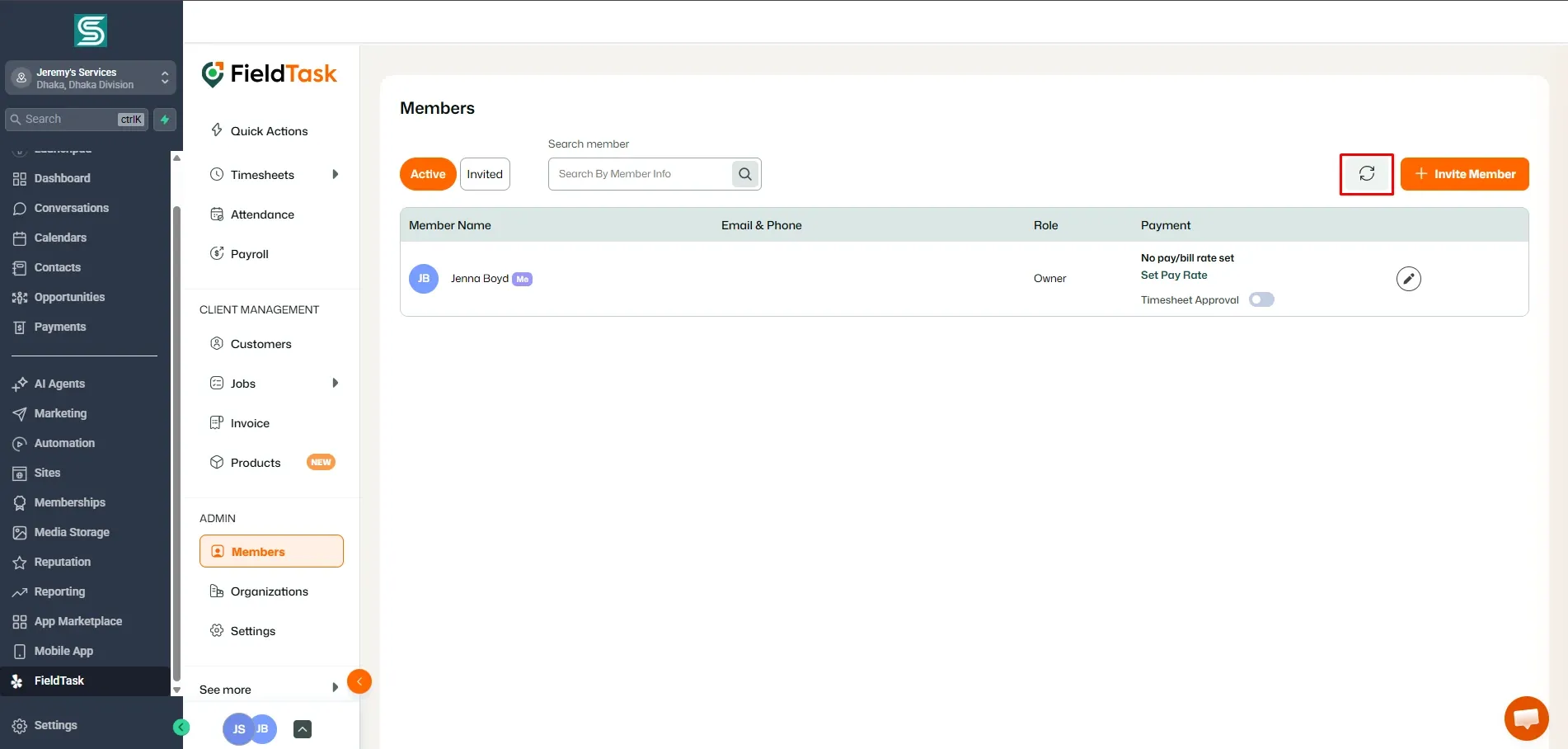Open the Invoice menu item
The height and width of the screenshot is (749, 1568).
pos(250,423)
